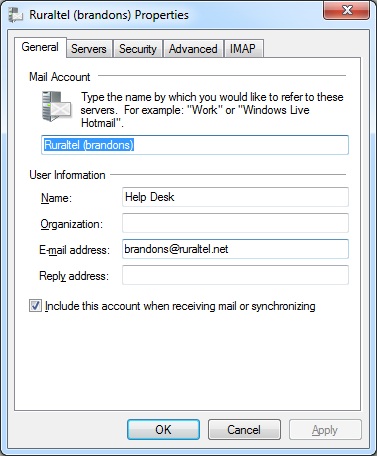
Task: Click the Name field containing Help Desk
Action: 235,197
